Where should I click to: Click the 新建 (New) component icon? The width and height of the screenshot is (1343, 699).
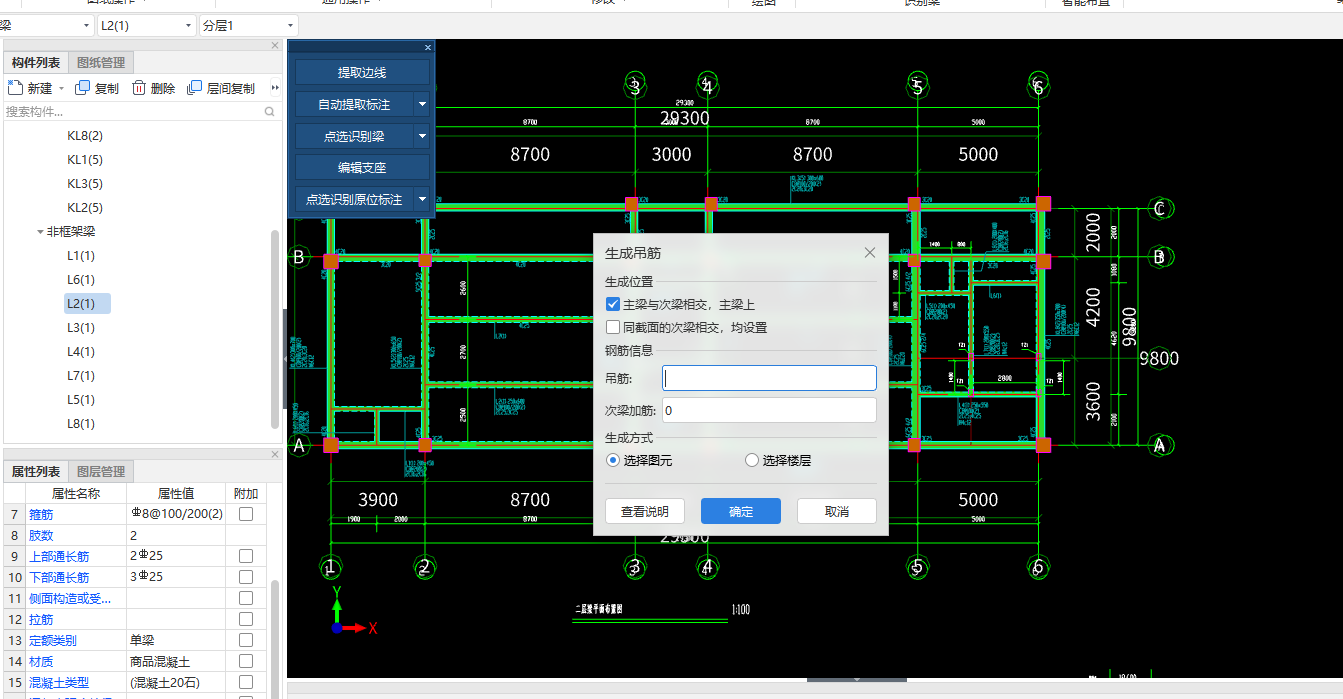(x=15, y=88)
